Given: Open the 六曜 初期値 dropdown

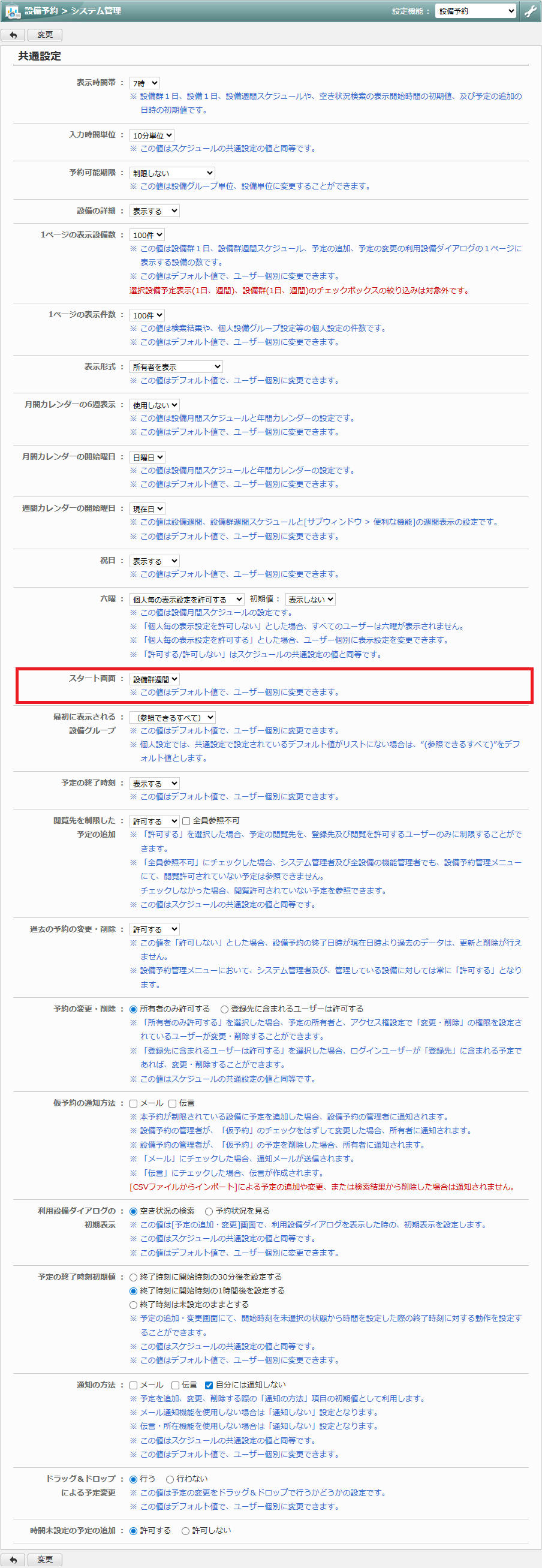Looking at the screenshot, I should (310, 600).
